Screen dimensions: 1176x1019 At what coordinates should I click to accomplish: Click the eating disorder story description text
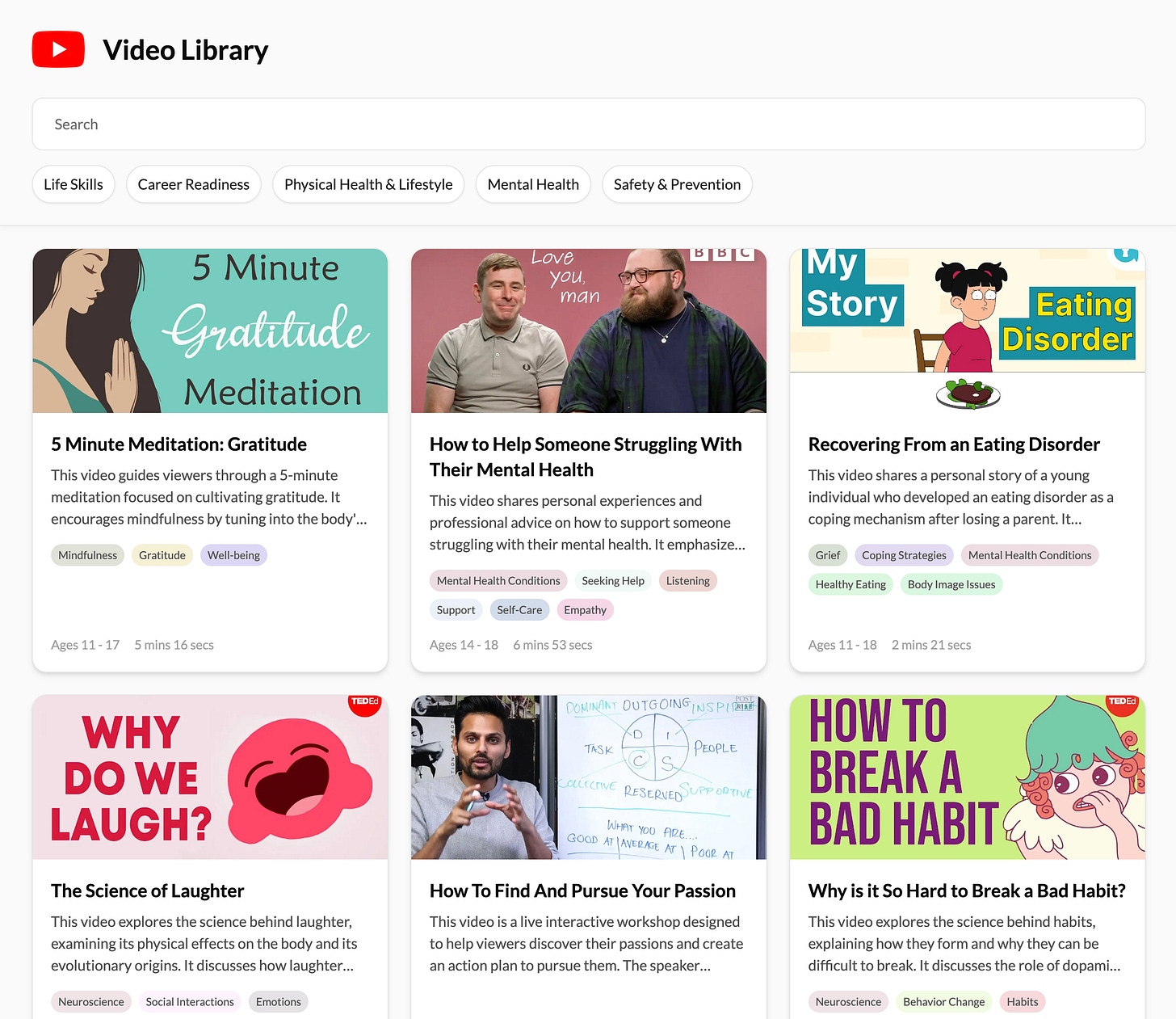(x=961, y=497)
